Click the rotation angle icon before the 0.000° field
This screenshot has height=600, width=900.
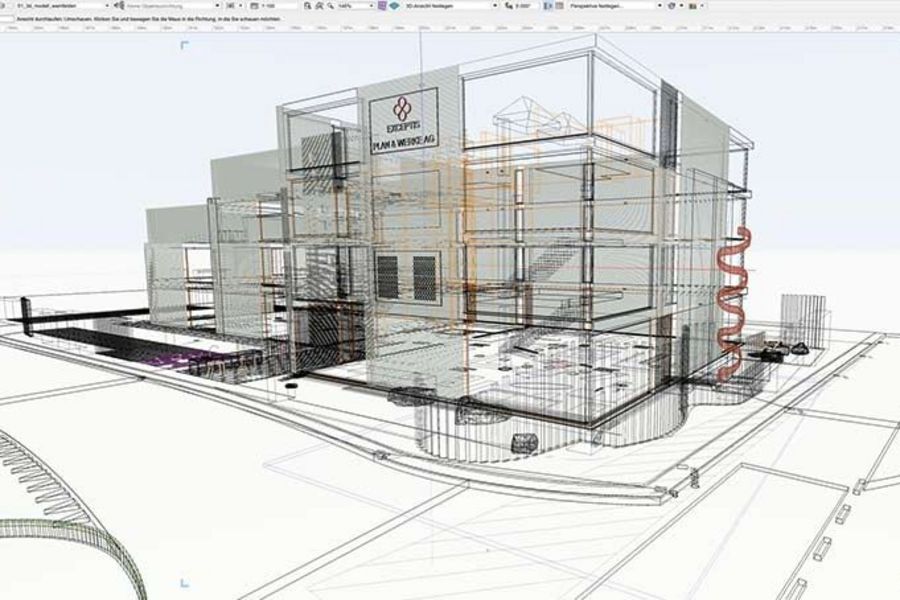(x=507, y=5)
